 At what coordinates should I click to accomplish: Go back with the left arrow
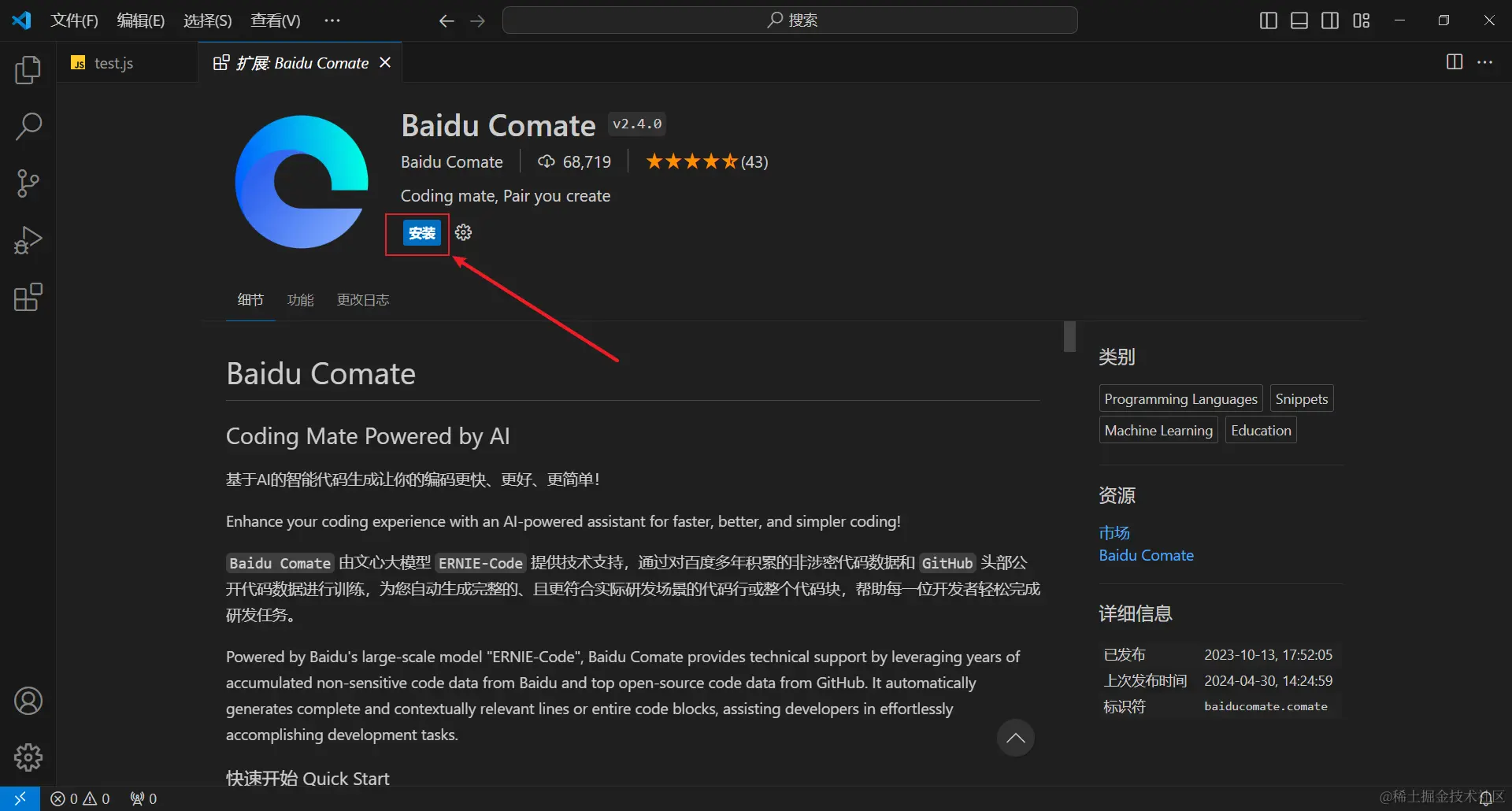coord(447,20)
